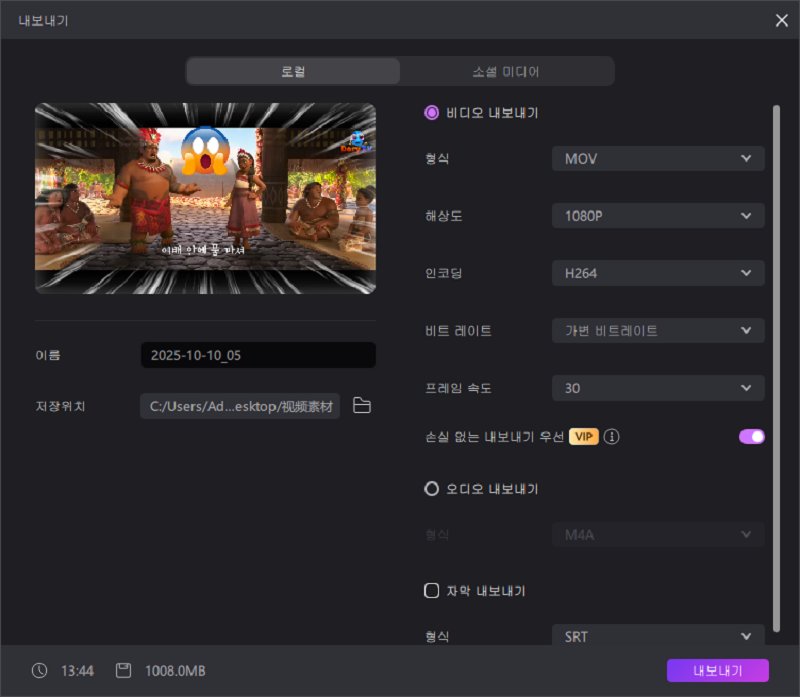800x697 pixels.
Task: Switch to the 로컬 tab
Action: 293,72
